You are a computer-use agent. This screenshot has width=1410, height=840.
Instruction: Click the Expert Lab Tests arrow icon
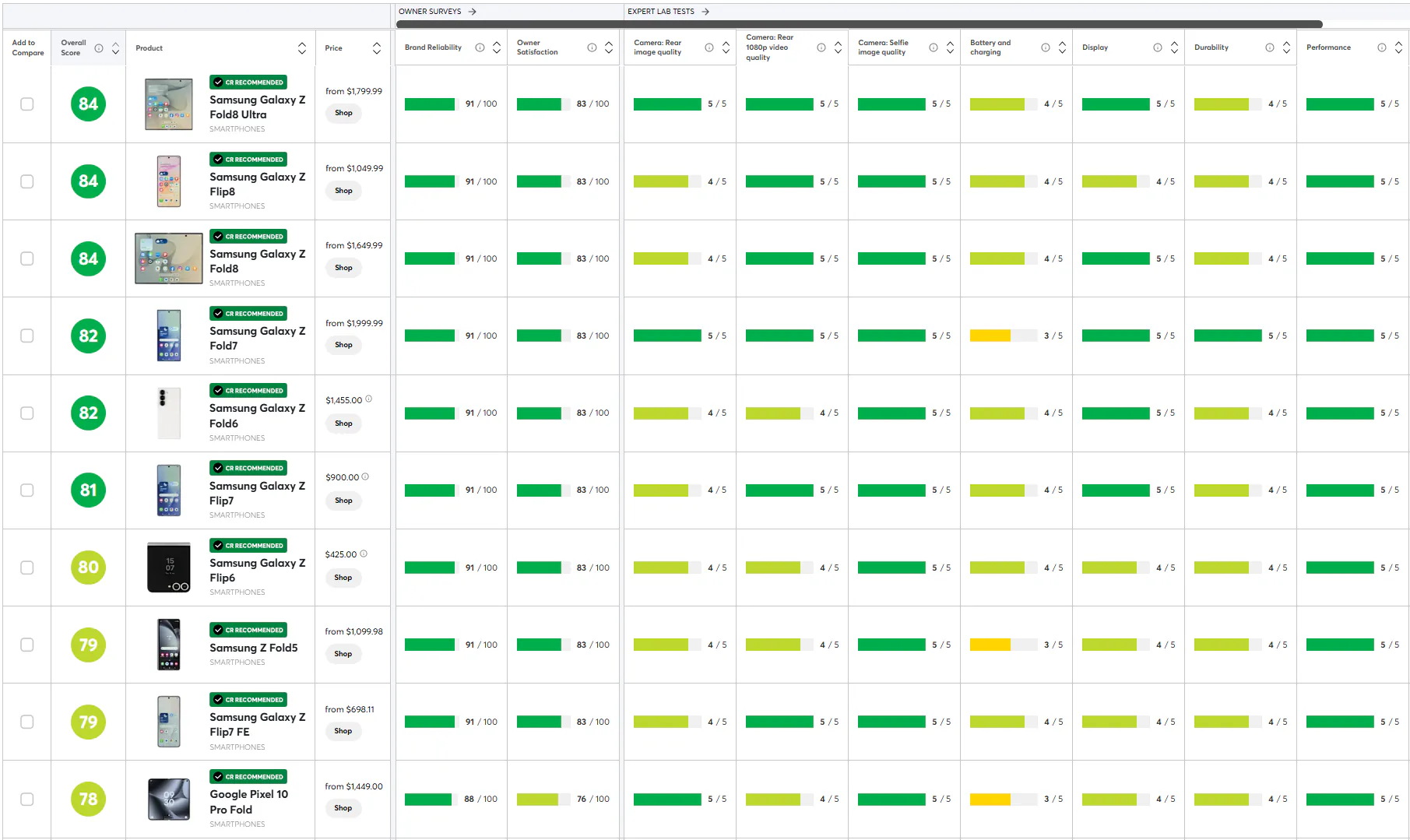(705, 12)
